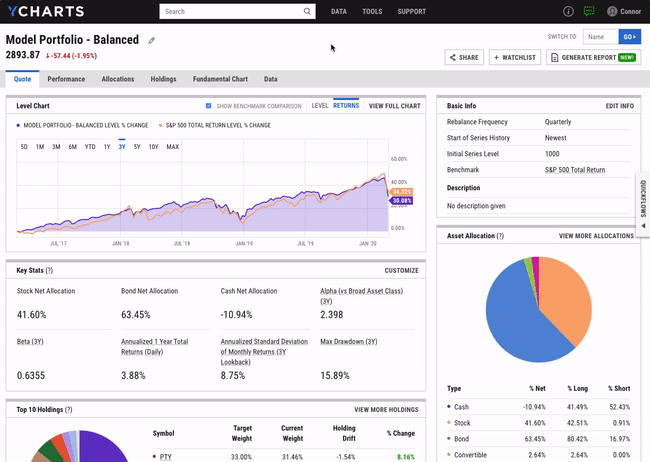This screenshot has height=462, width=650.
Task: Switch to the Allocations tab
Action: click(118, 79)
